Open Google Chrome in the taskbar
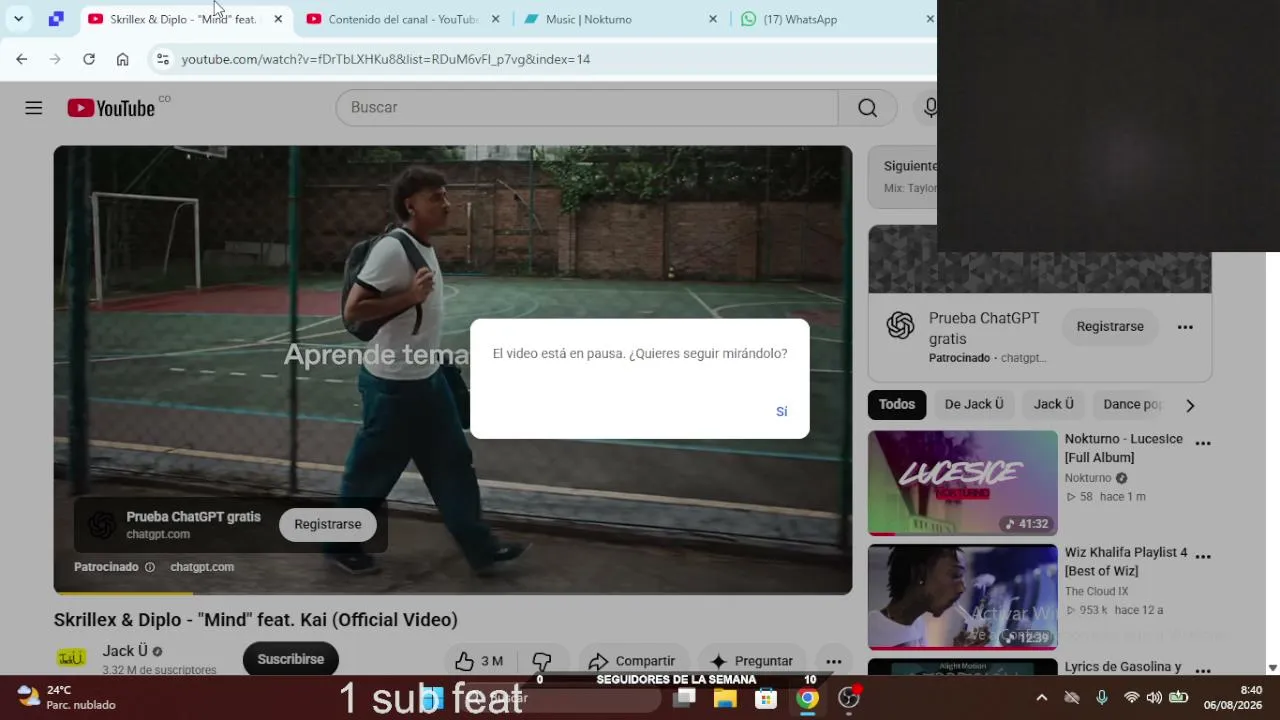Screen dimensions: 1280x720 [x=807, y=698]
